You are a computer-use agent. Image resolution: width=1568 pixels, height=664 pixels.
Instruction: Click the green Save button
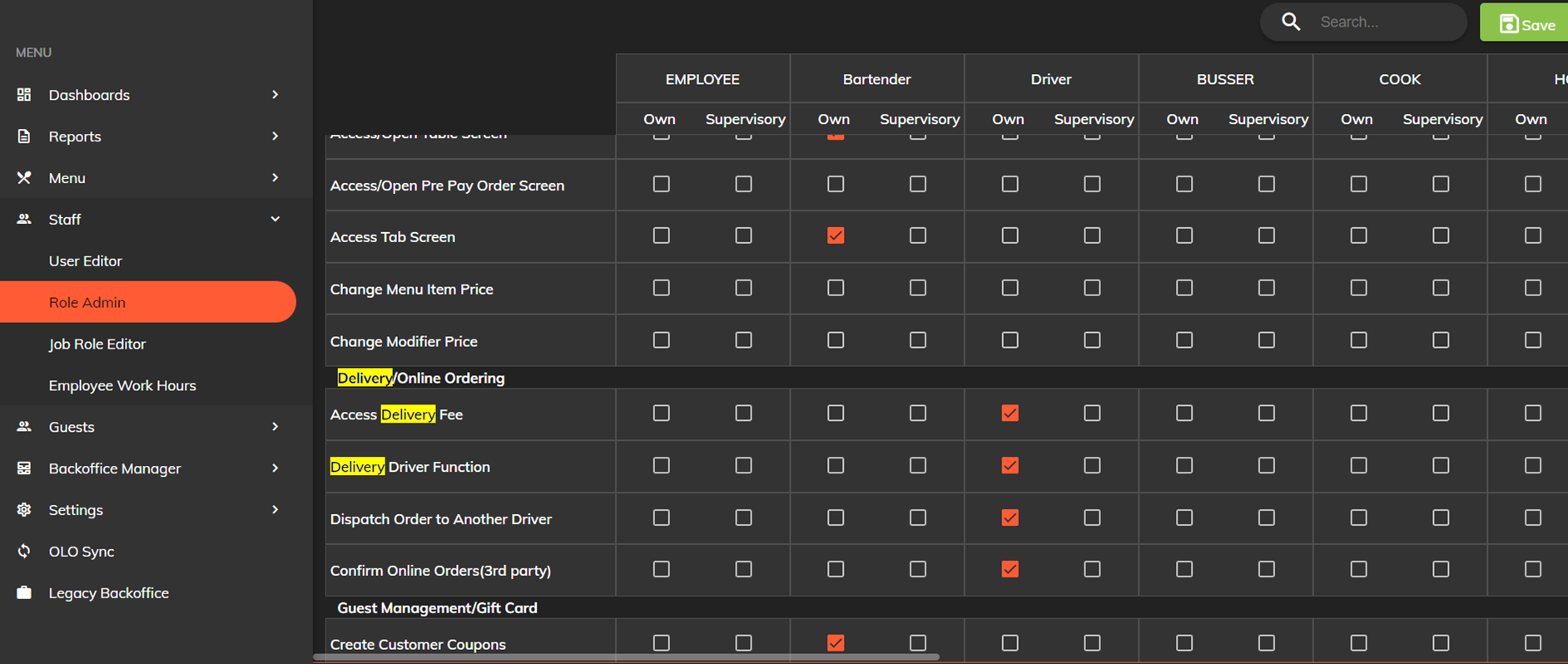1525,22
